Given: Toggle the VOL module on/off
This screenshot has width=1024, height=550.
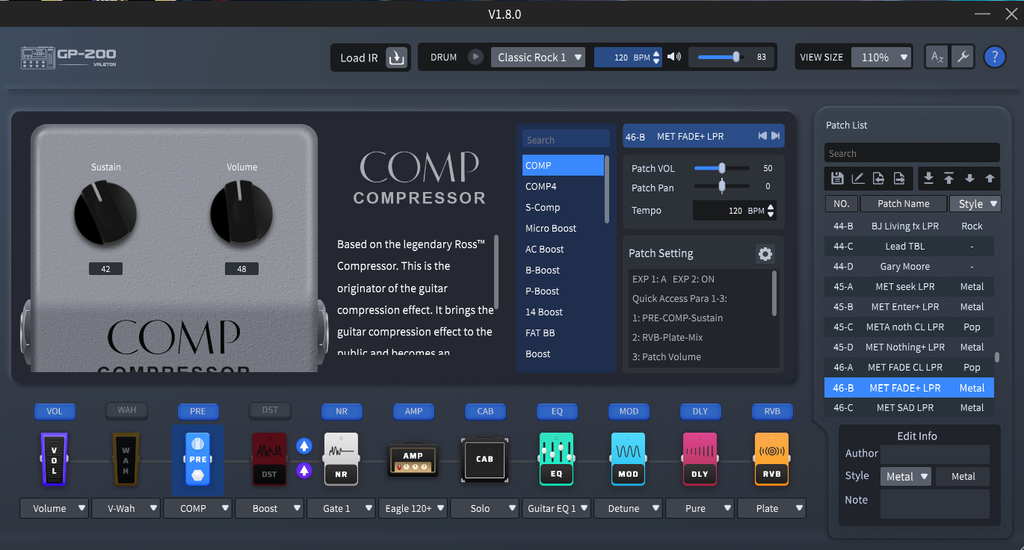Looking at the screenshot, I should [54, 411].
